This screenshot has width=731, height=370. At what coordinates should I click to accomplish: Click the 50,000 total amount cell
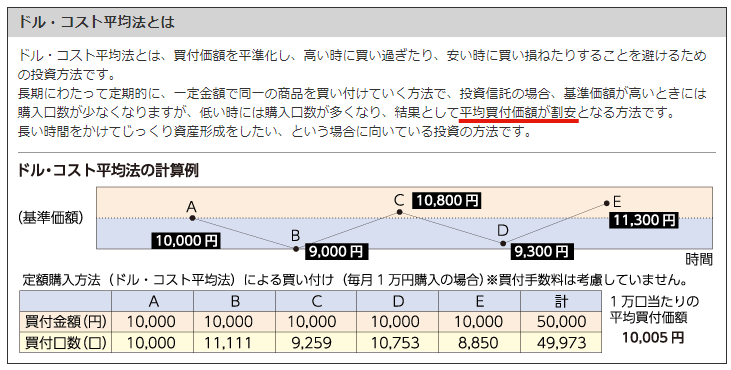[561, 322]
